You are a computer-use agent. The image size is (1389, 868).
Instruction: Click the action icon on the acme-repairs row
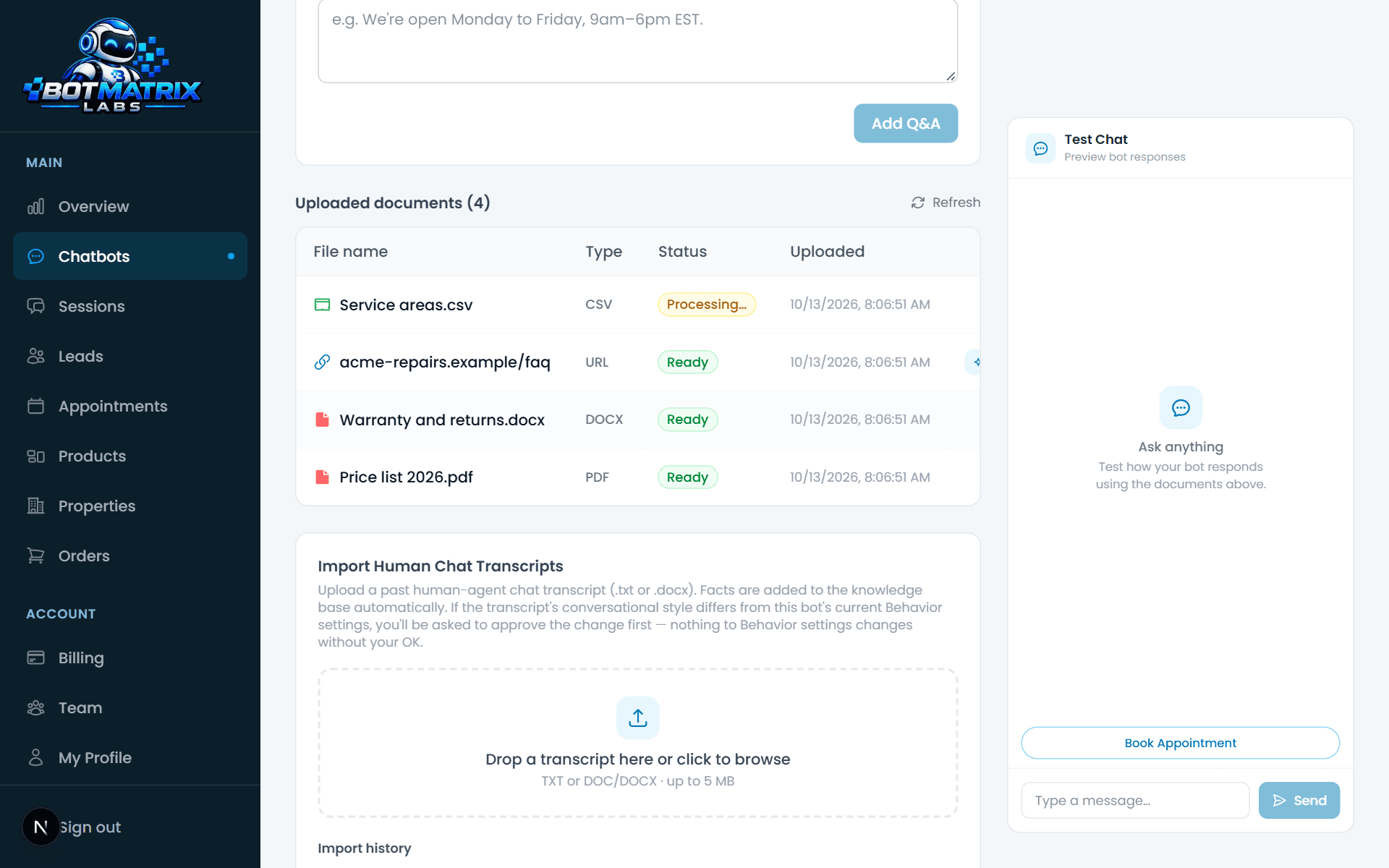[974, 362]
